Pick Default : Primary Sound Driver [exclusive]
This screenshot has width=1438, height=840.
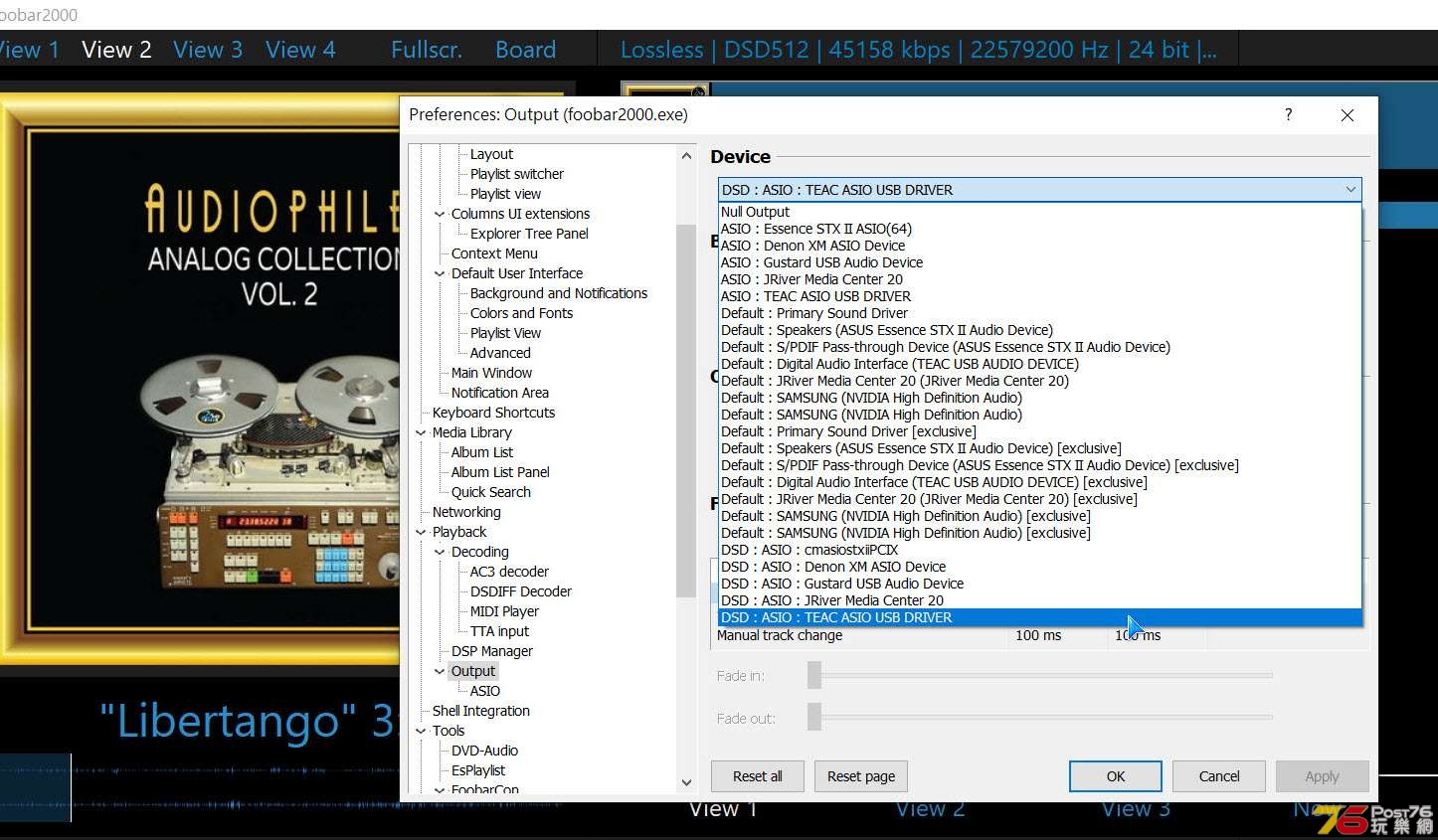1039,431
